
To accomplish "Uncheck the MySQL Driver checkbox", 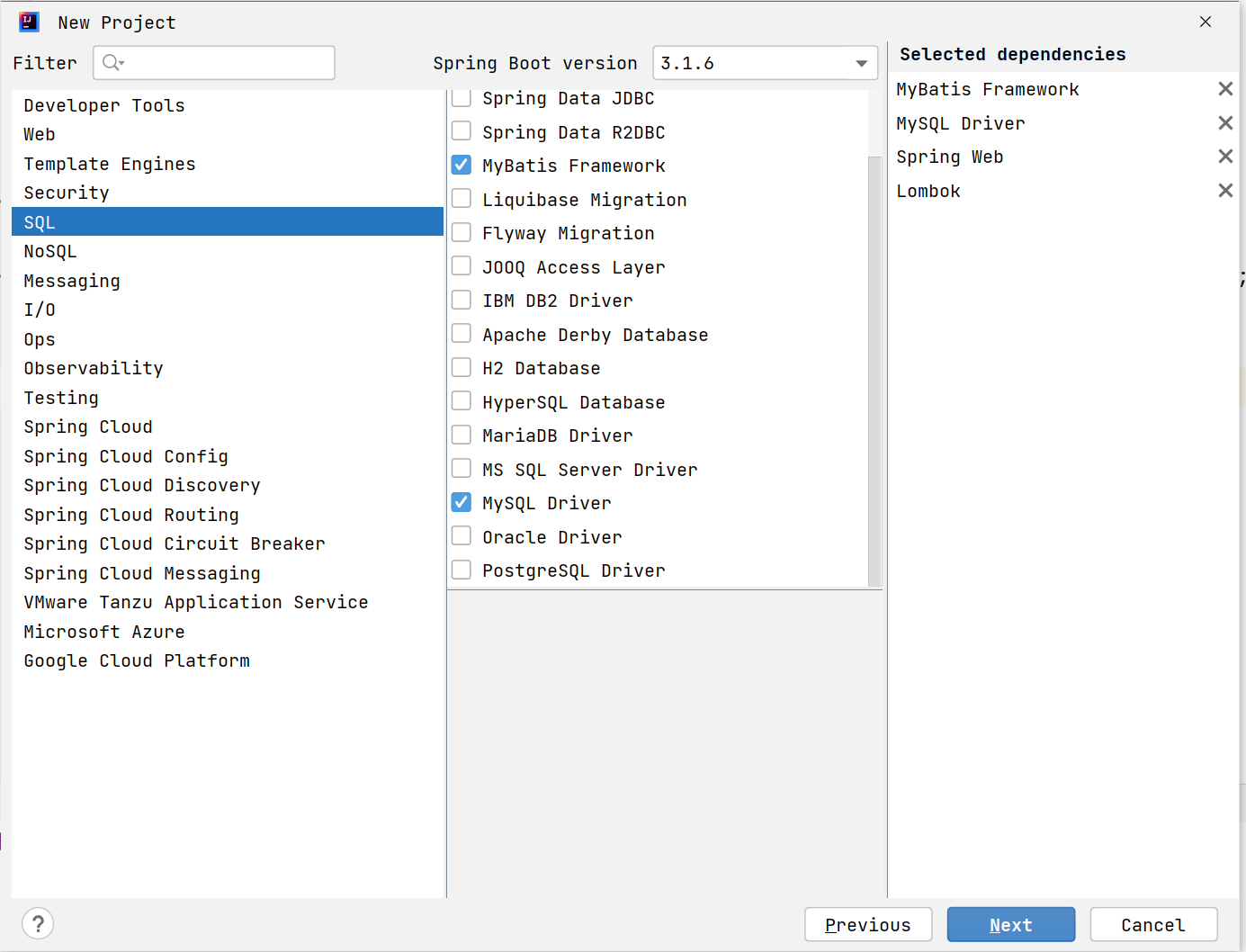I will (x=462, y=502).
